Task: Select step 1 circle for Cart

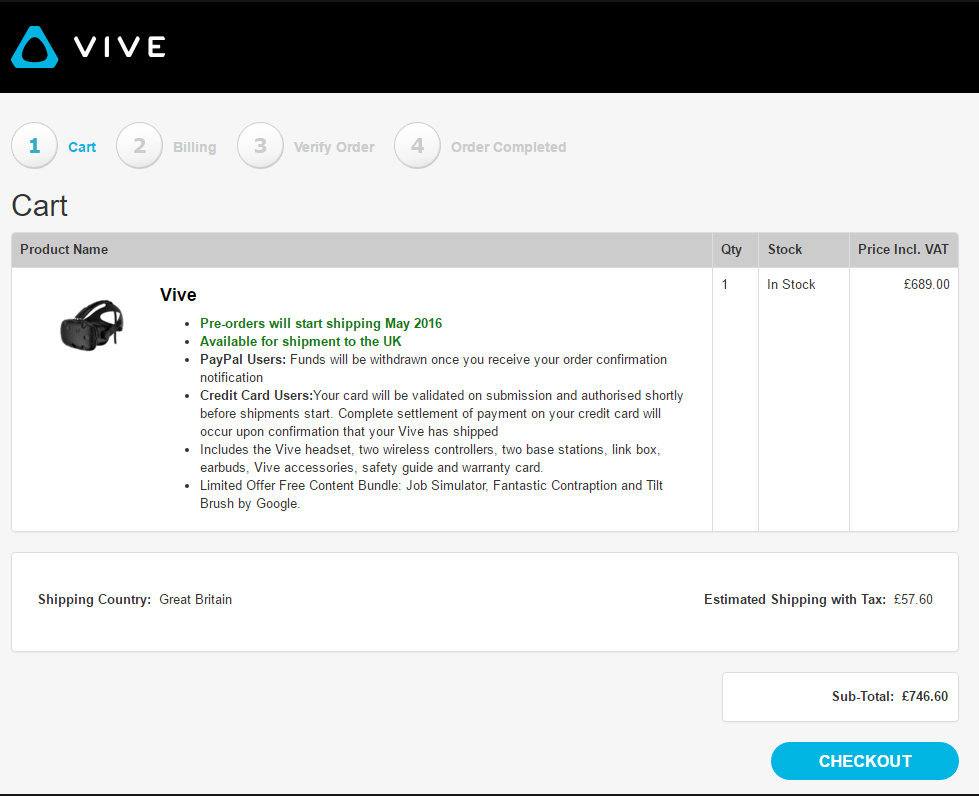Action: (x=34, y=145)
